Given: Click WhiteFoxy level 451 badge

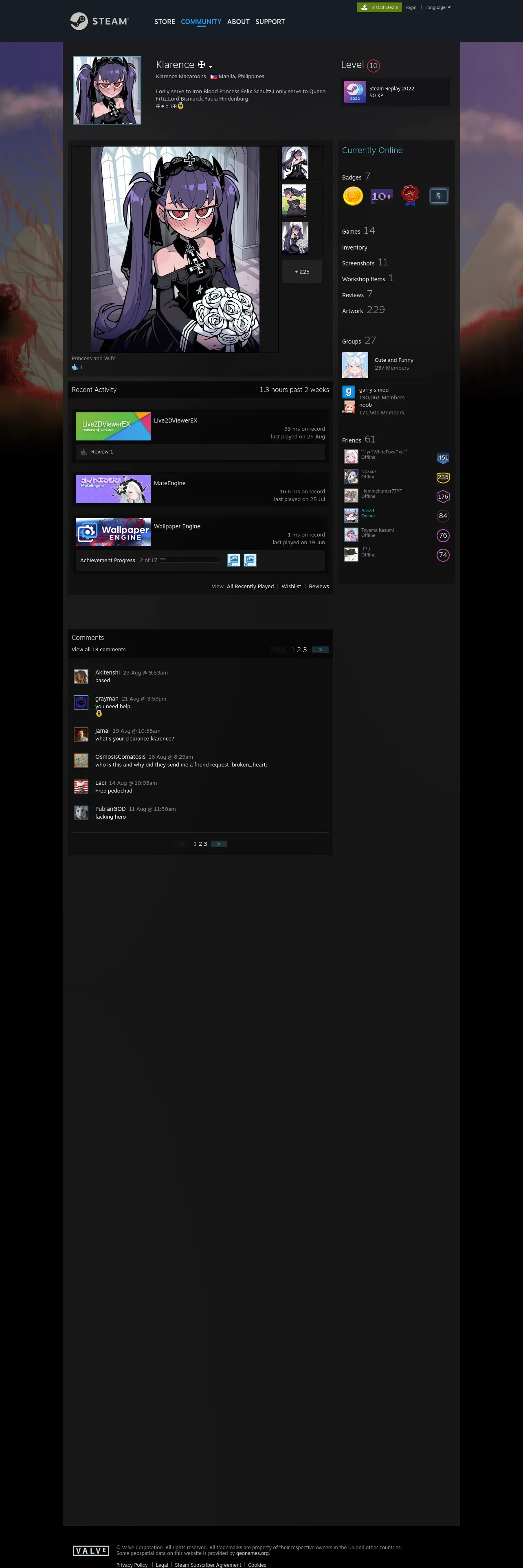Looking at the screenshot, I should click(443, 458).
